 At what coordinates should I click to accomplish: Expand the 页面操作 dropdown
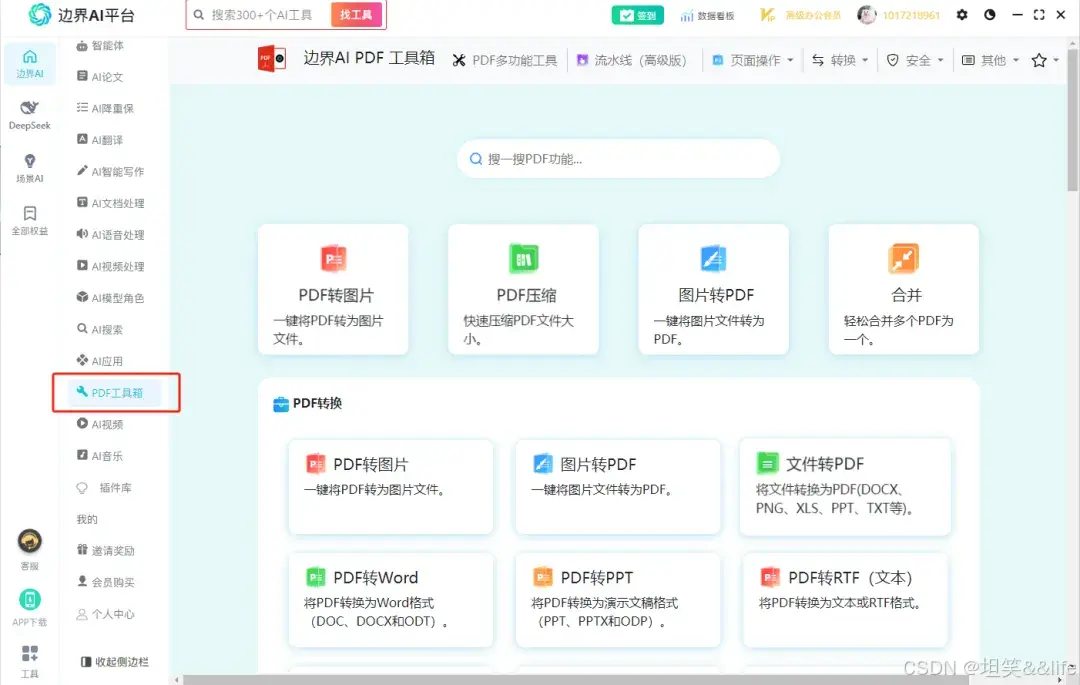tap(753, 61)
